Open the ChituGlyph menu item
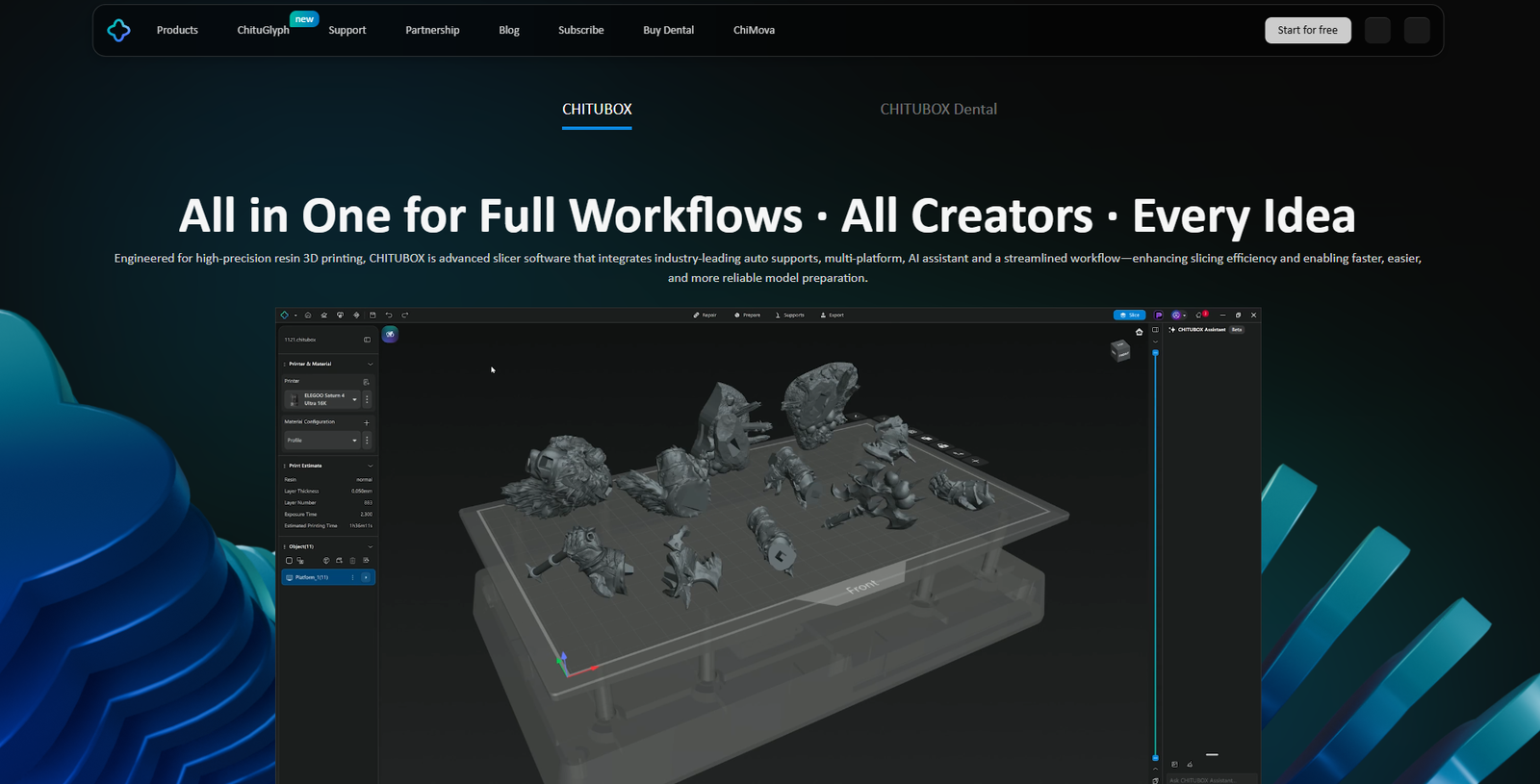The height and width of the screenshot is (784, 1540). pos(263,30)
